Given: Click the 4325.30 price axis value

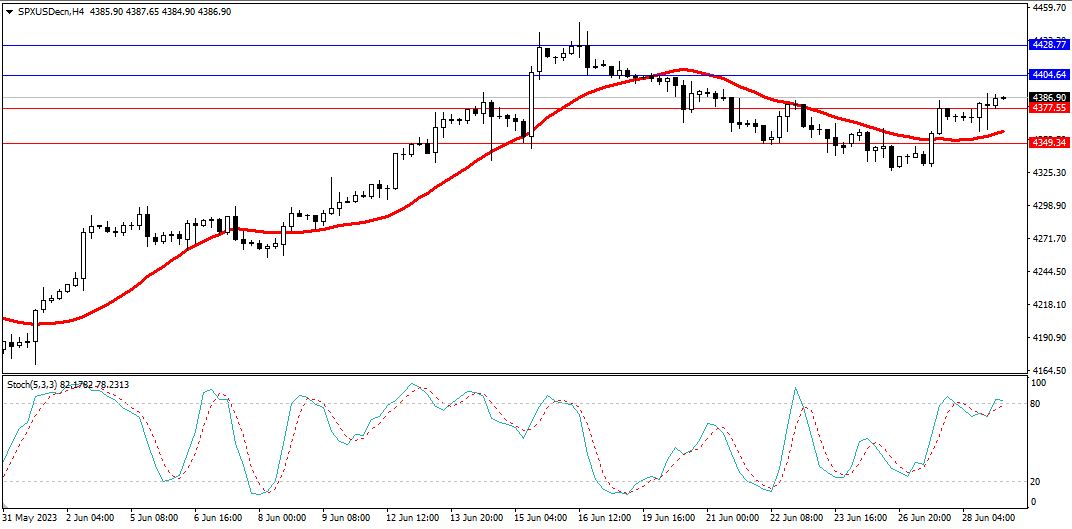Looking at the screenshot, I should tap(1051, 172).
